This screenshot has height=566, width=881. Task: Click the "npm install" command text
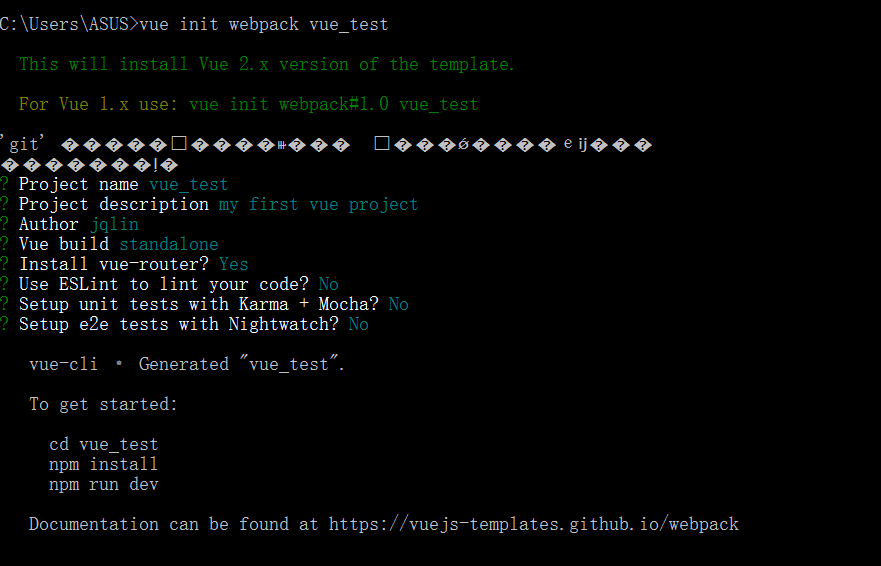tap(103, 464)
